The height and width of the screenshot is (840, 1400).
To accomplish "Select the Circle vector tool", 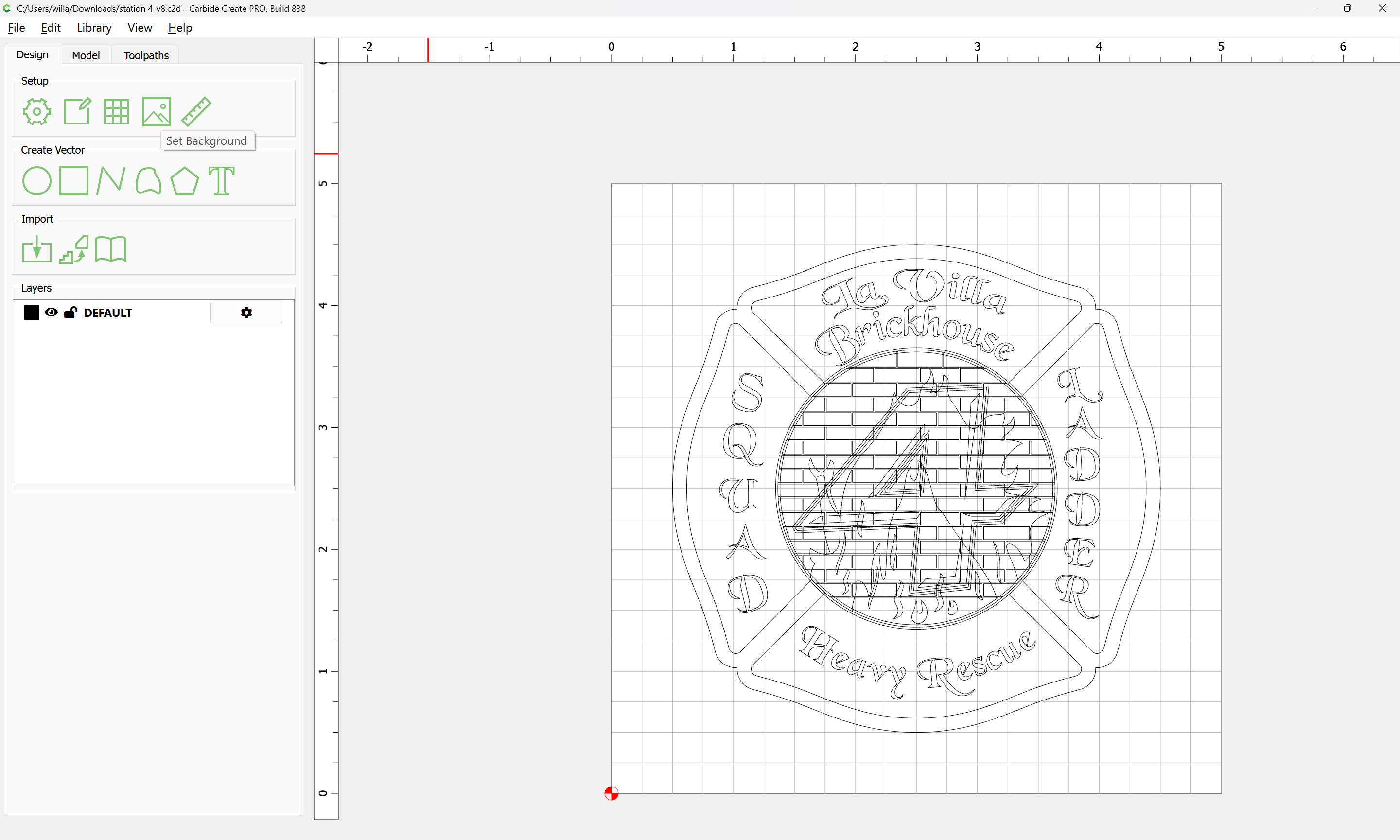I will (37, 181).
